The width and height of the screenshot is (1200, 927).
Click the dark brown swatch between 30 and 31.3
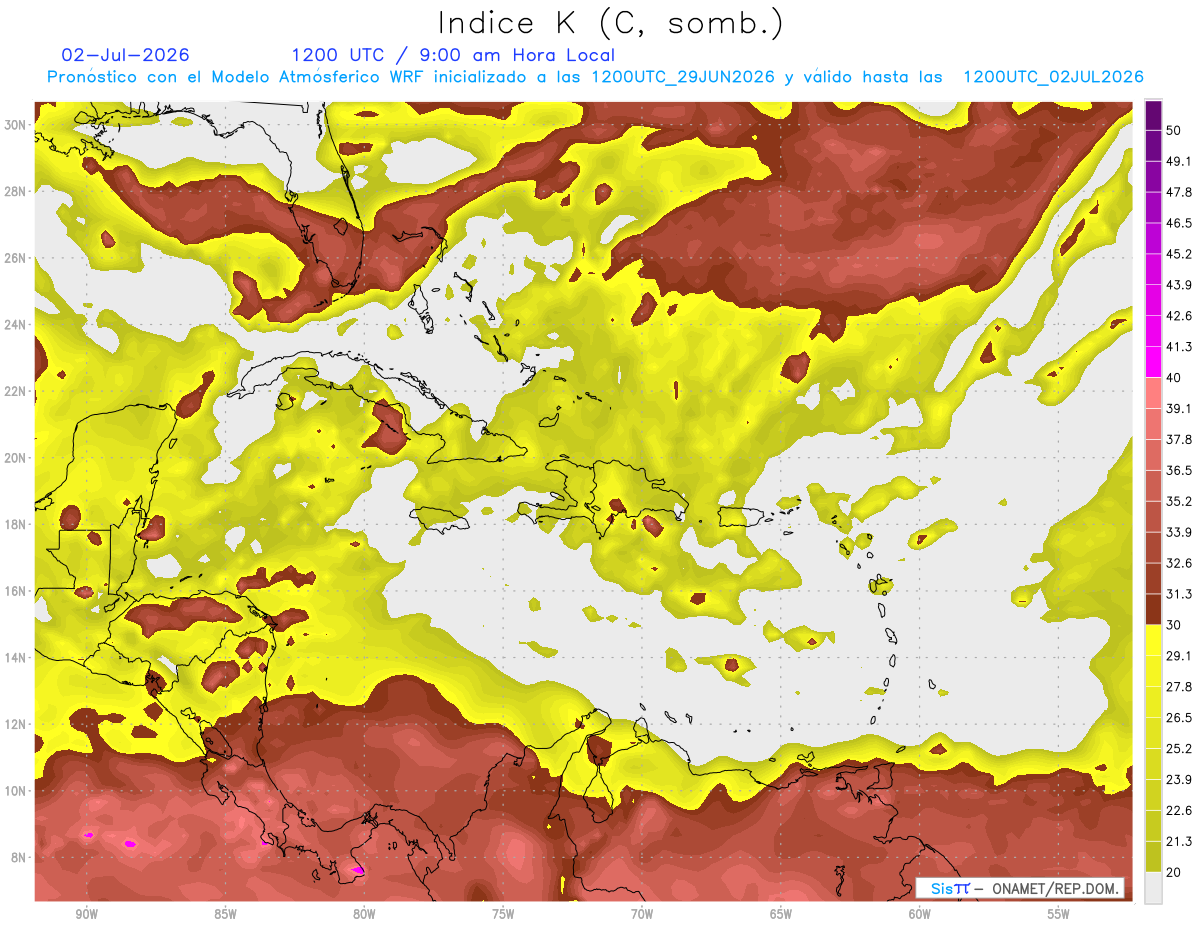tap(1153, 610)
